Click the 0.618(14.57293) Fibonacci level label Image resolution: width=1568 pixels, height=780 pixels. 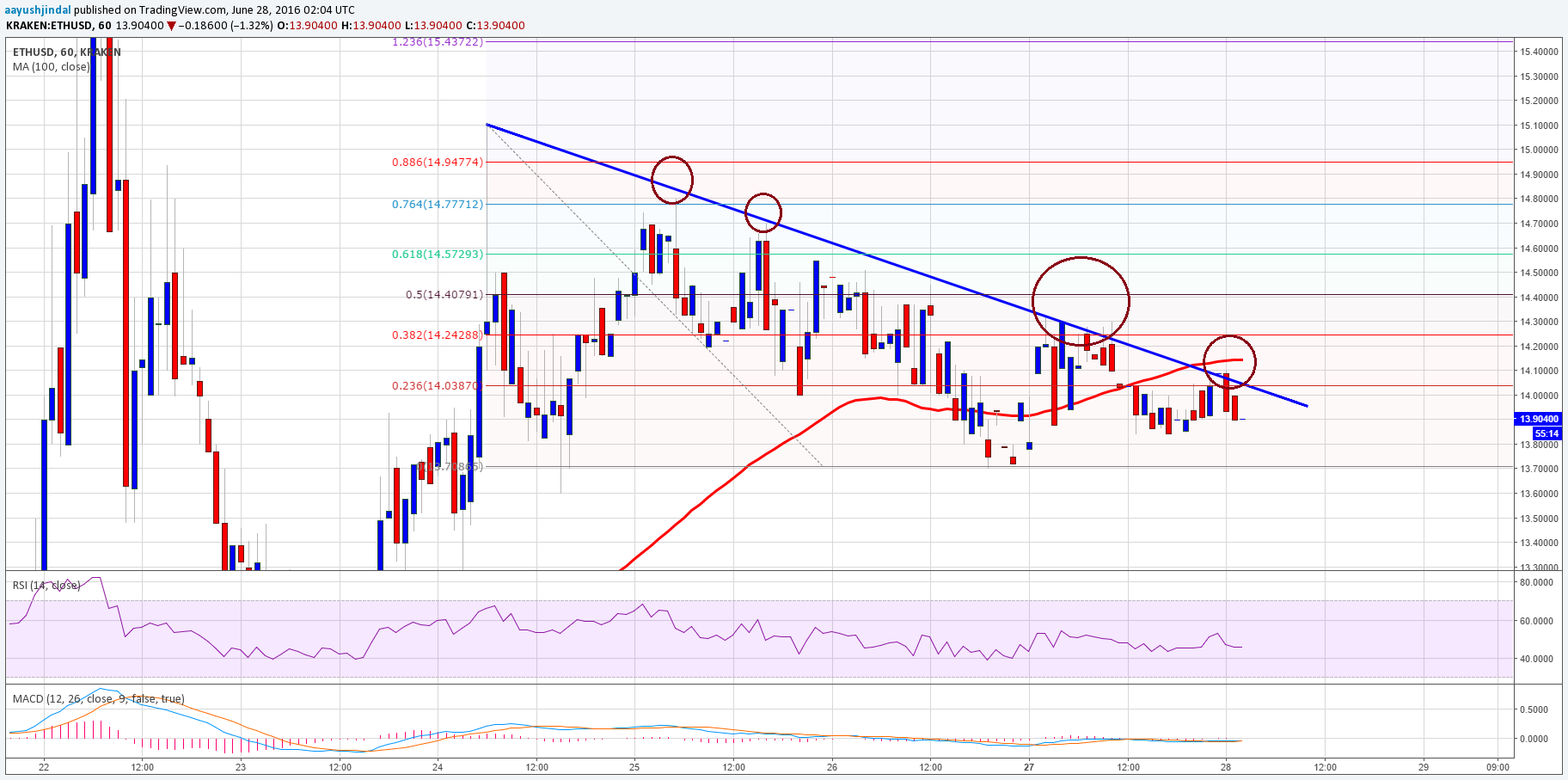coord(438,254)
